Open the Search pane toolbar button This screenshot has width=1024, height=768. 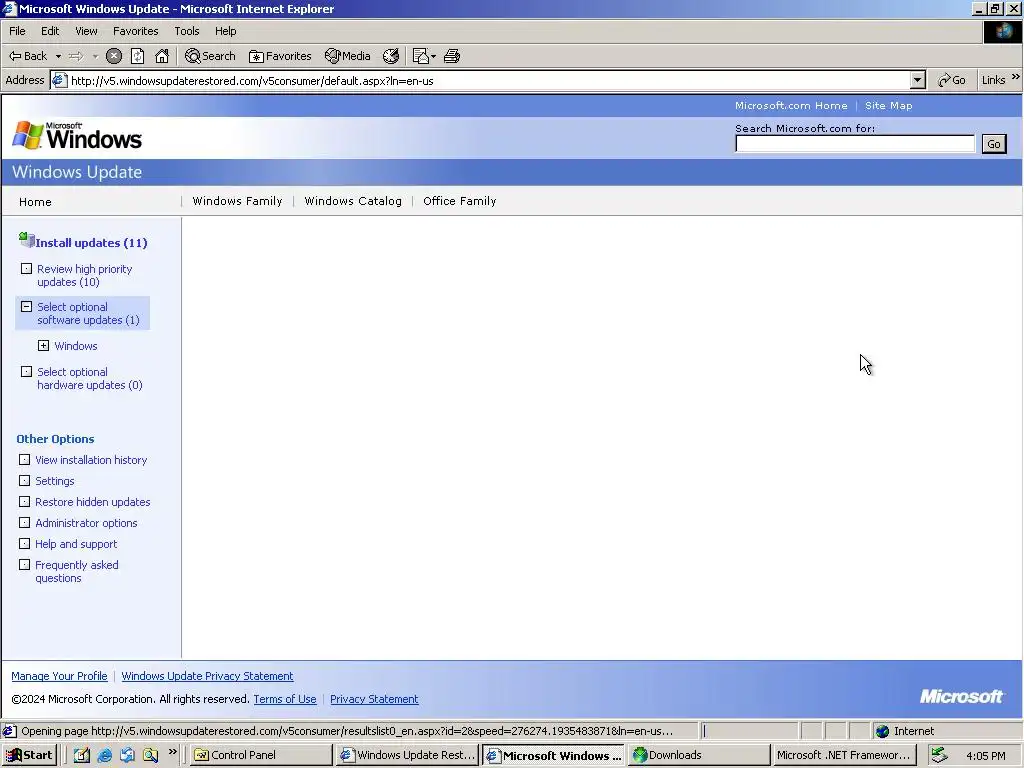coord(210,56)
